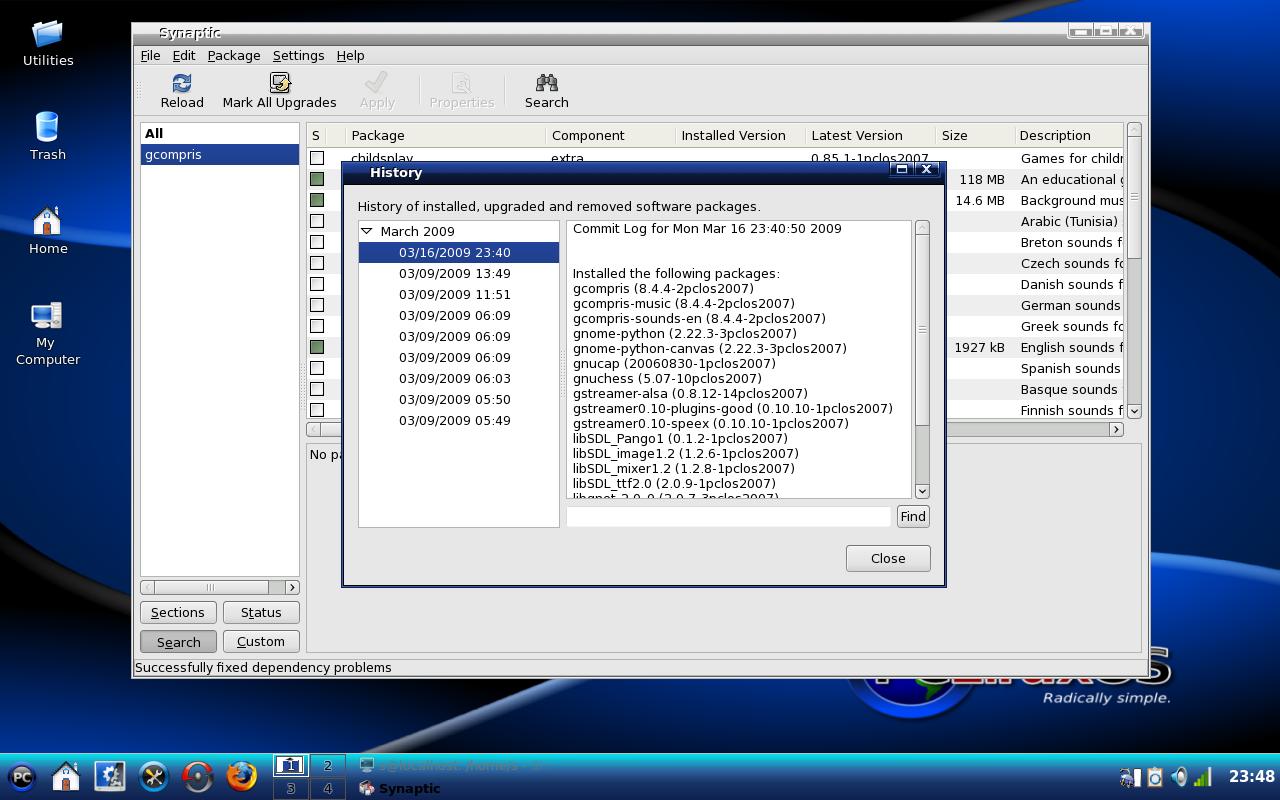Click the volume speaker tray icon

point(1180,777)
